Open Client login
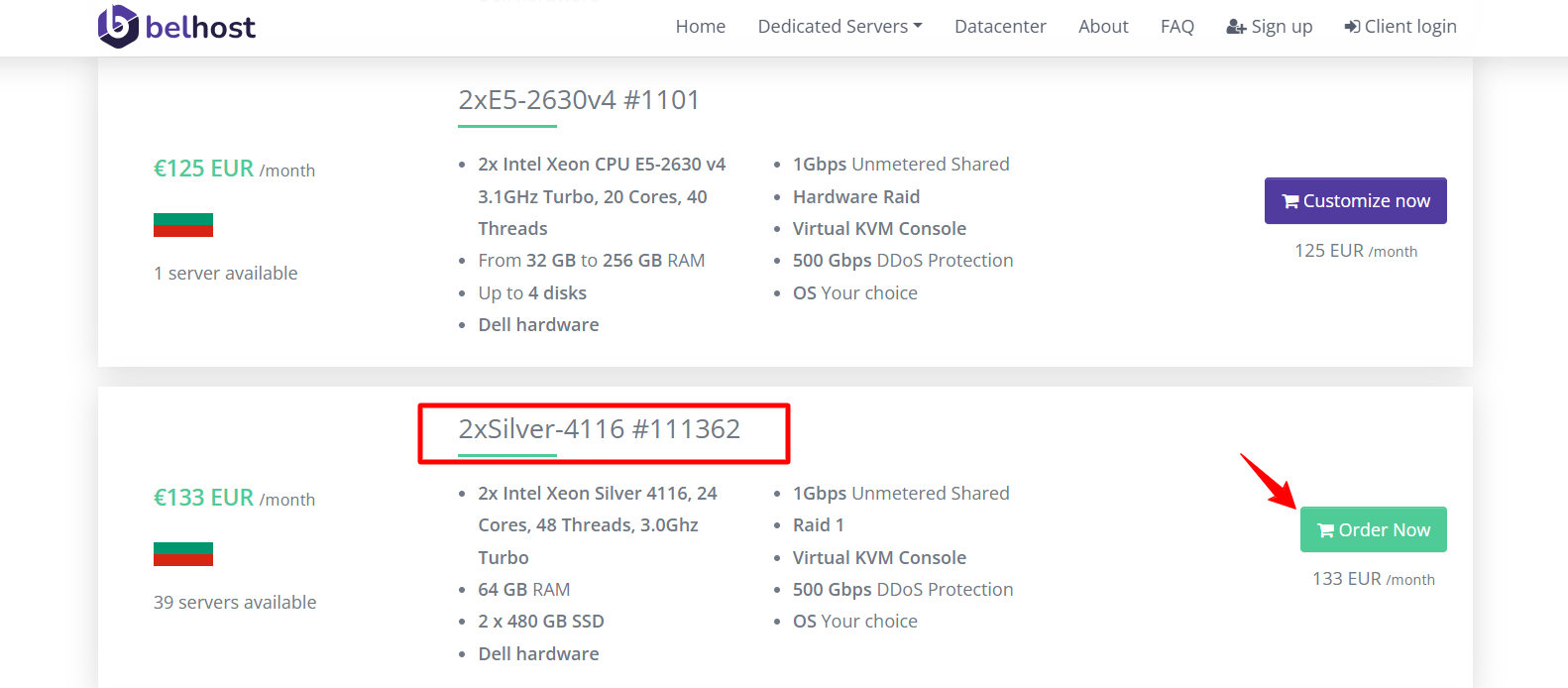 [x=1400, y=27]
